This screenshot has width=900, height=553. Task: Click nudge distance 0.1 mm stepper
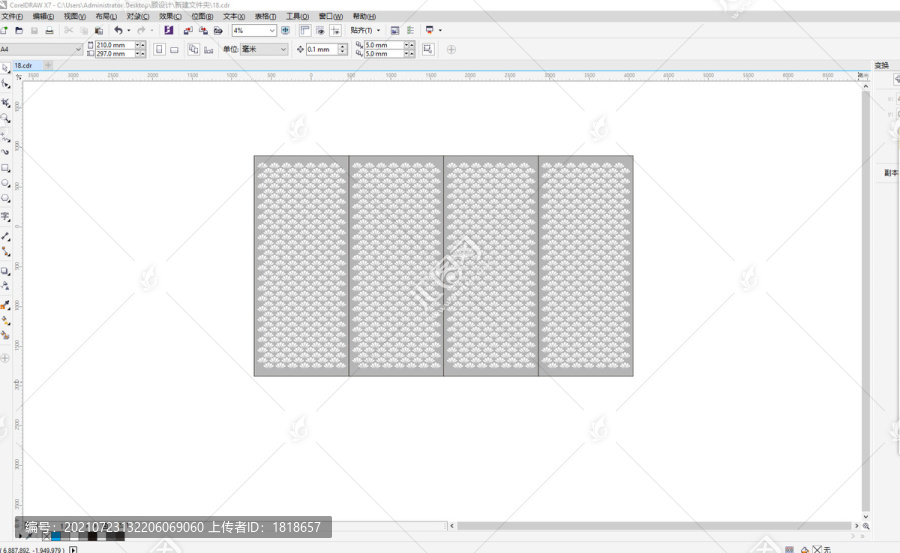[343, 49]
